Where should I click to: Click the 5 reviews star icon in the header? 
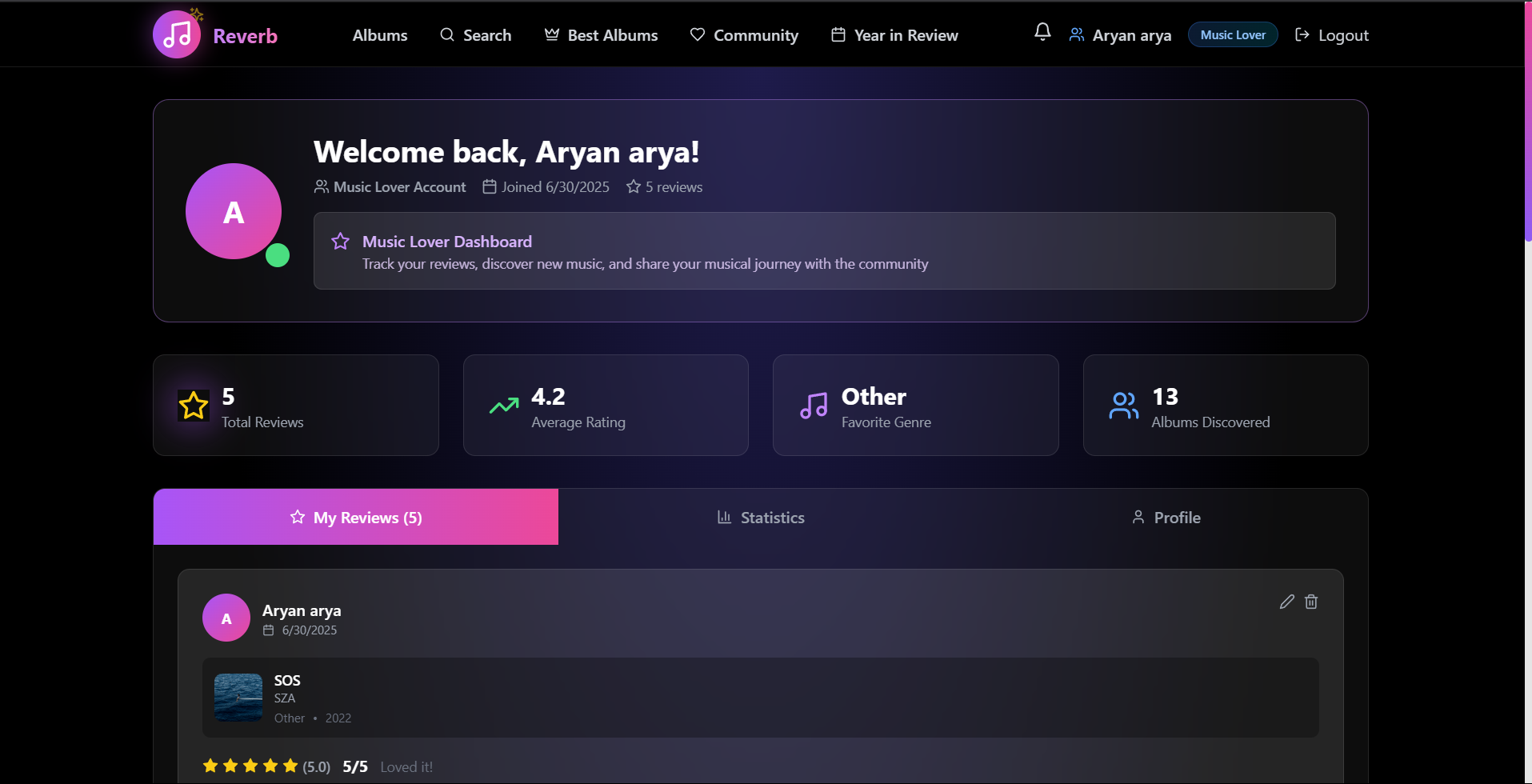(x=634, y=186)
